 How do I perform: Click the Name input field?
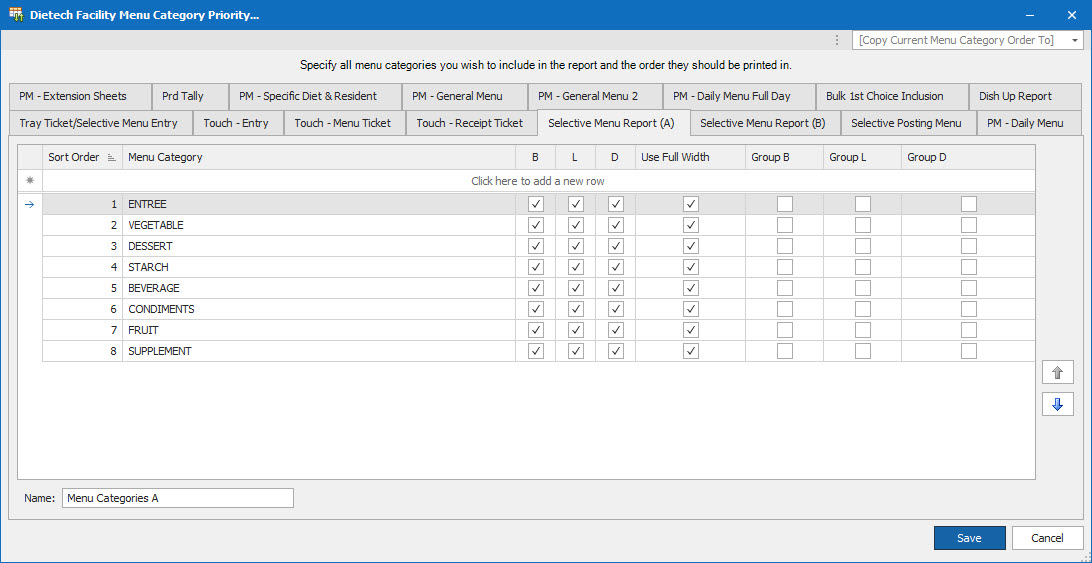tap(178, 498)
